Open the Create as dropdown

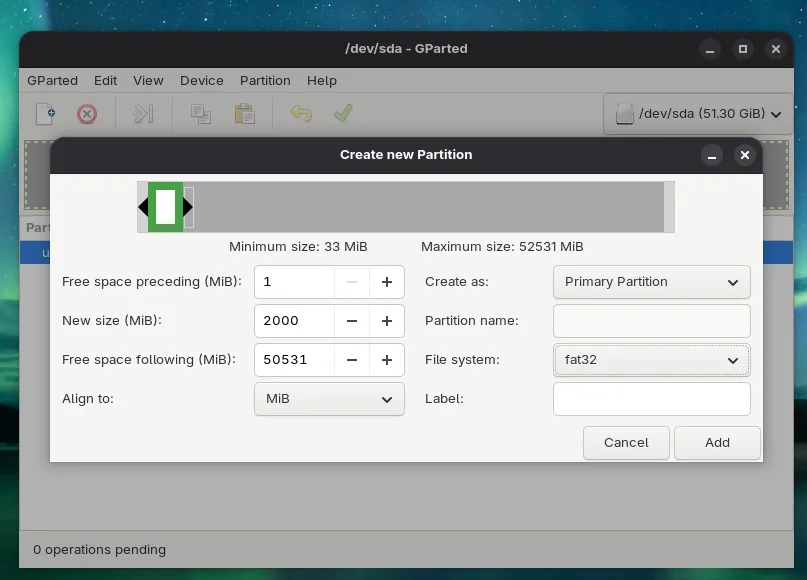(651, 282)
